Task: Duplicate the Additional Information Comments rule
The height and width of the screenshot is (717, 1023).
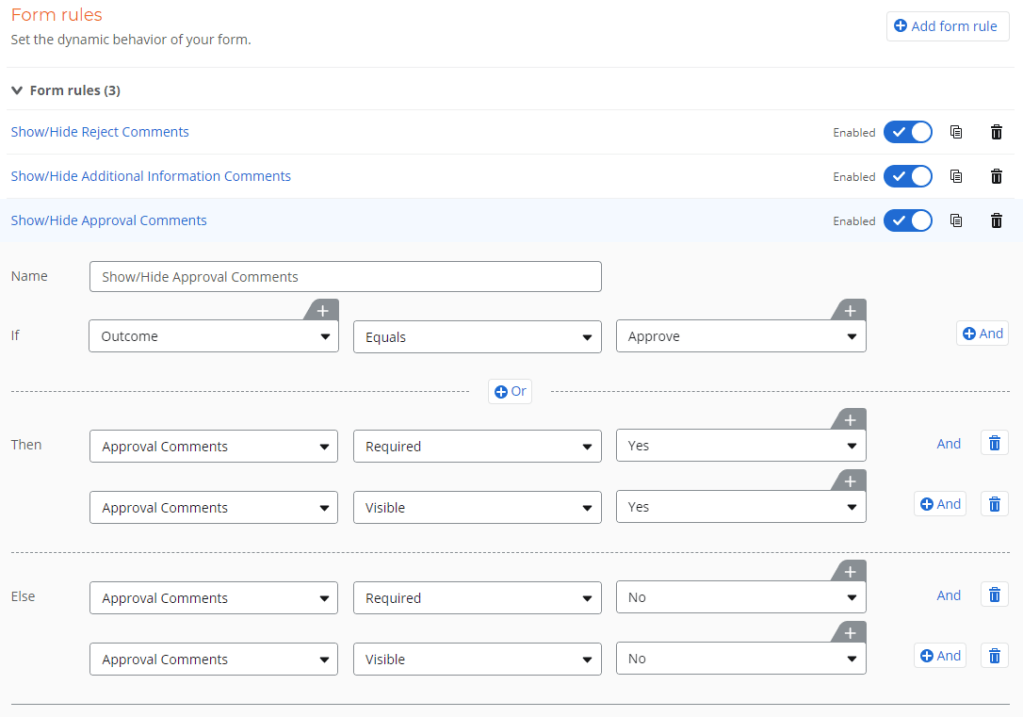Action: (x=956, y=176)
